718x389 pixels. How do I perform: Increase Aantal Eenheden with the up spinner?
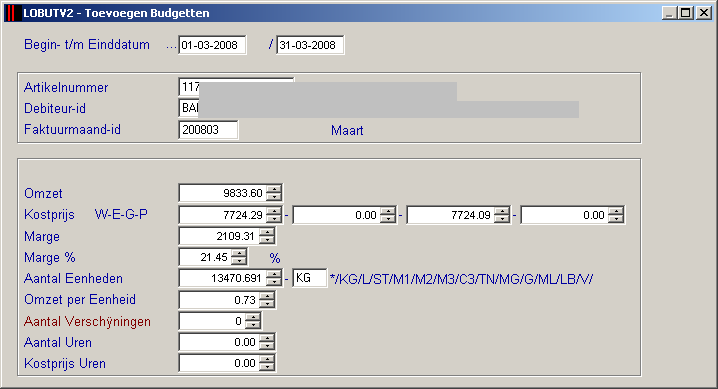point(274,274)
